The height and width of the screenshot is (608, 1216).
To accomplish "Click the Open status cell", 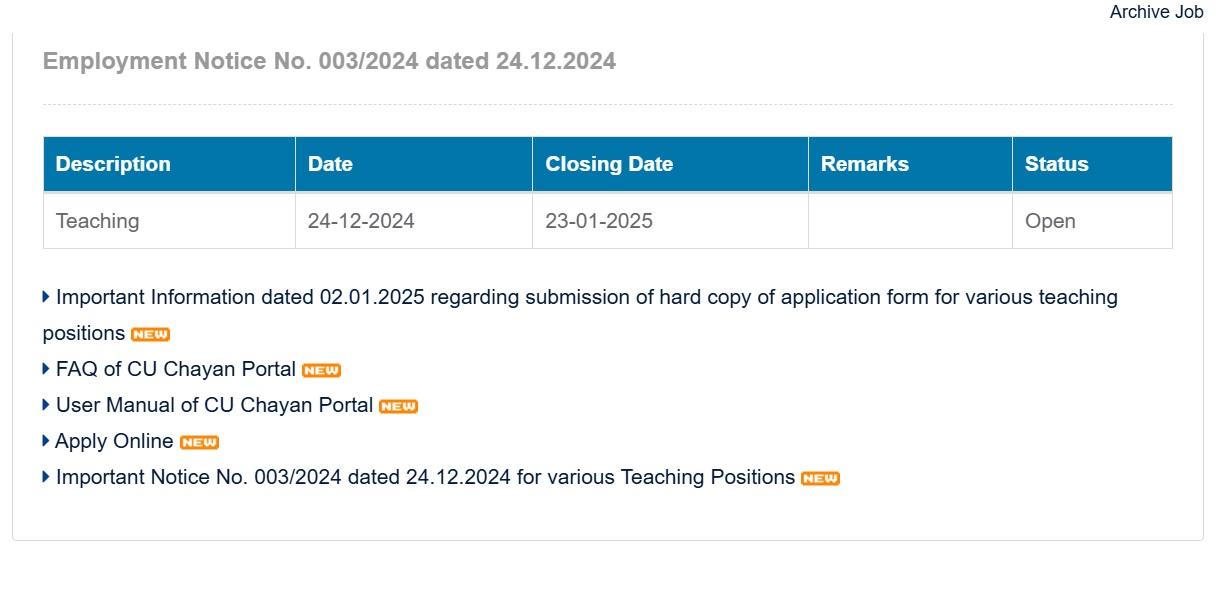I will click(1050, 221).
